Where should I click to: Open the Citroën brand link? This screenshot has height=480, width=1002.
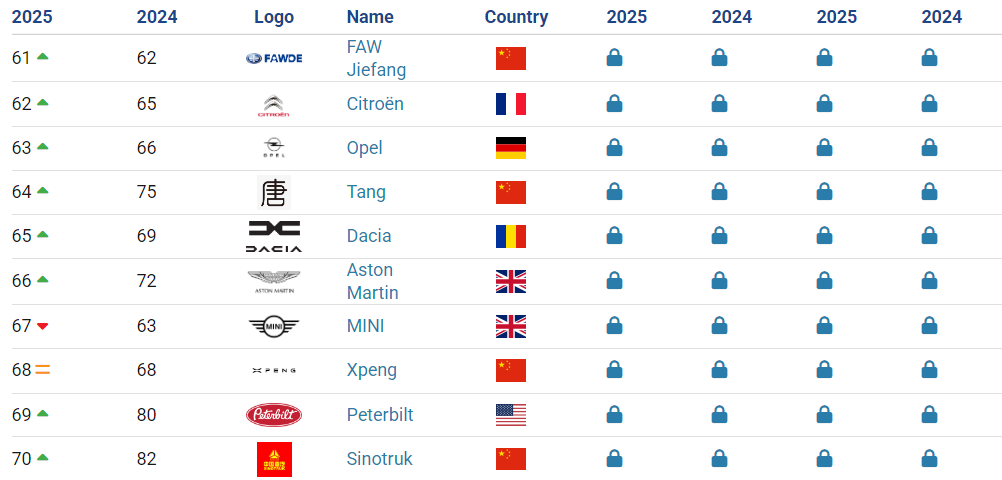[x=375, y=104]
